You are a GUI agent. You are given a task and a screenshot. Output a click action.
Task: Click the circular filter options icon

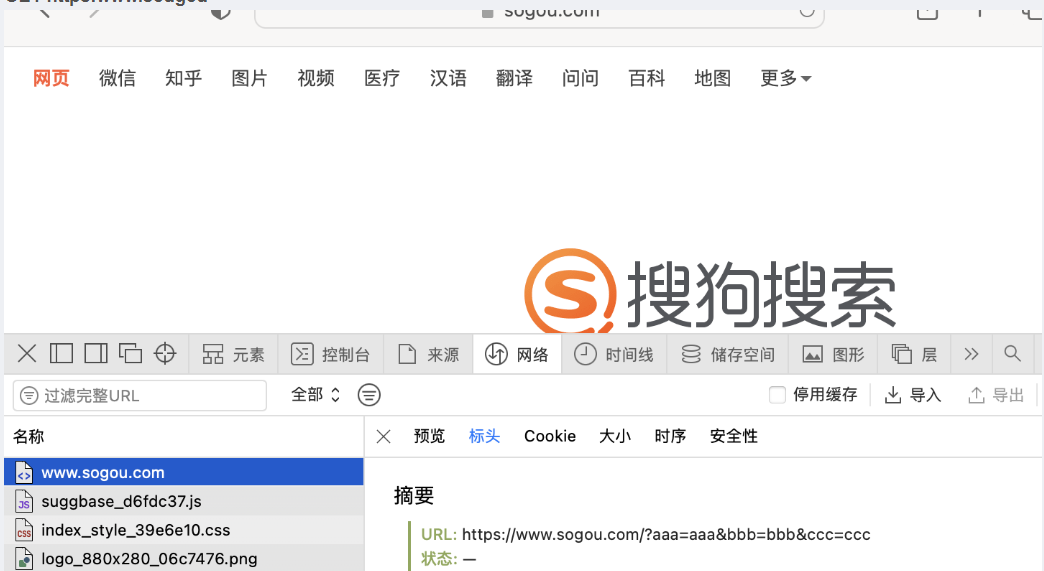[369, 395]
